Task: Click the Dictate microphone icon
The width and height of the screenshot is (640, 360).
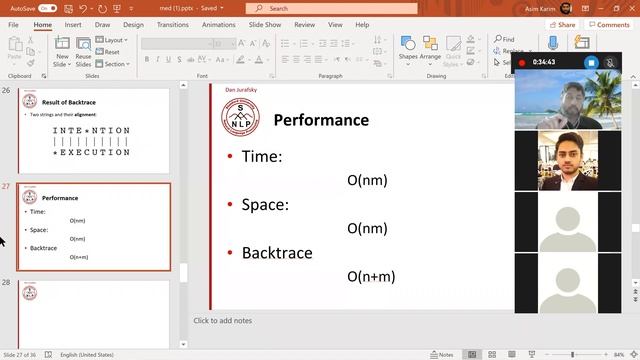Action: tap(553, 42)
